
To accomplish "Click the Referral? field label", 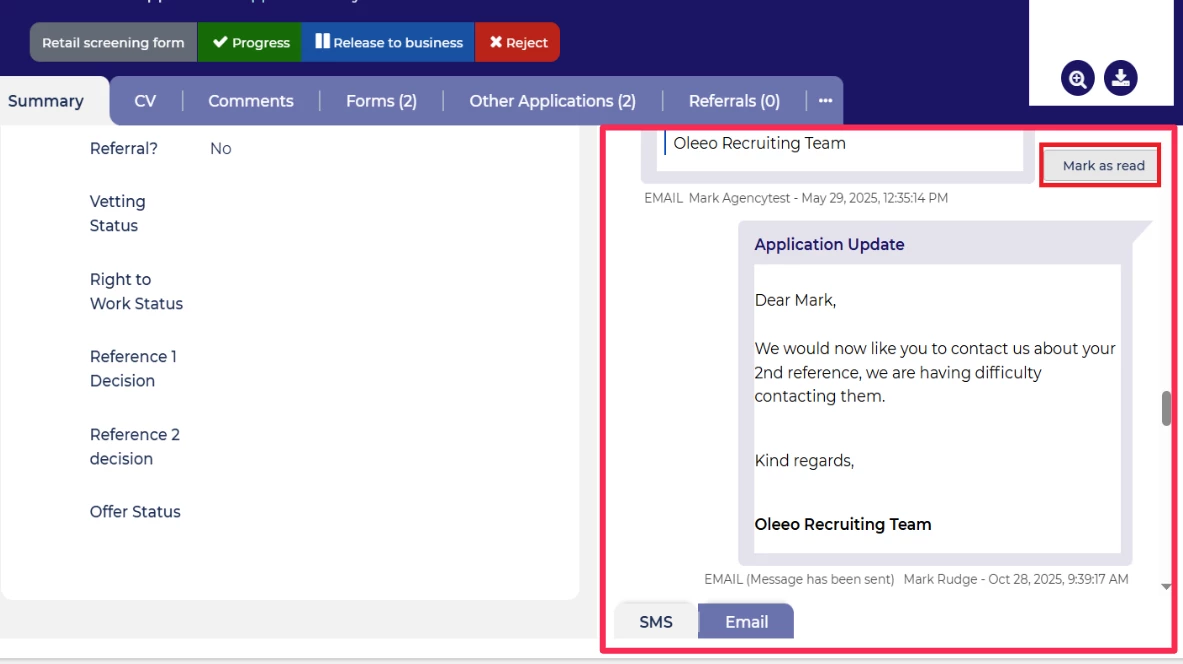I will point(124,149).
